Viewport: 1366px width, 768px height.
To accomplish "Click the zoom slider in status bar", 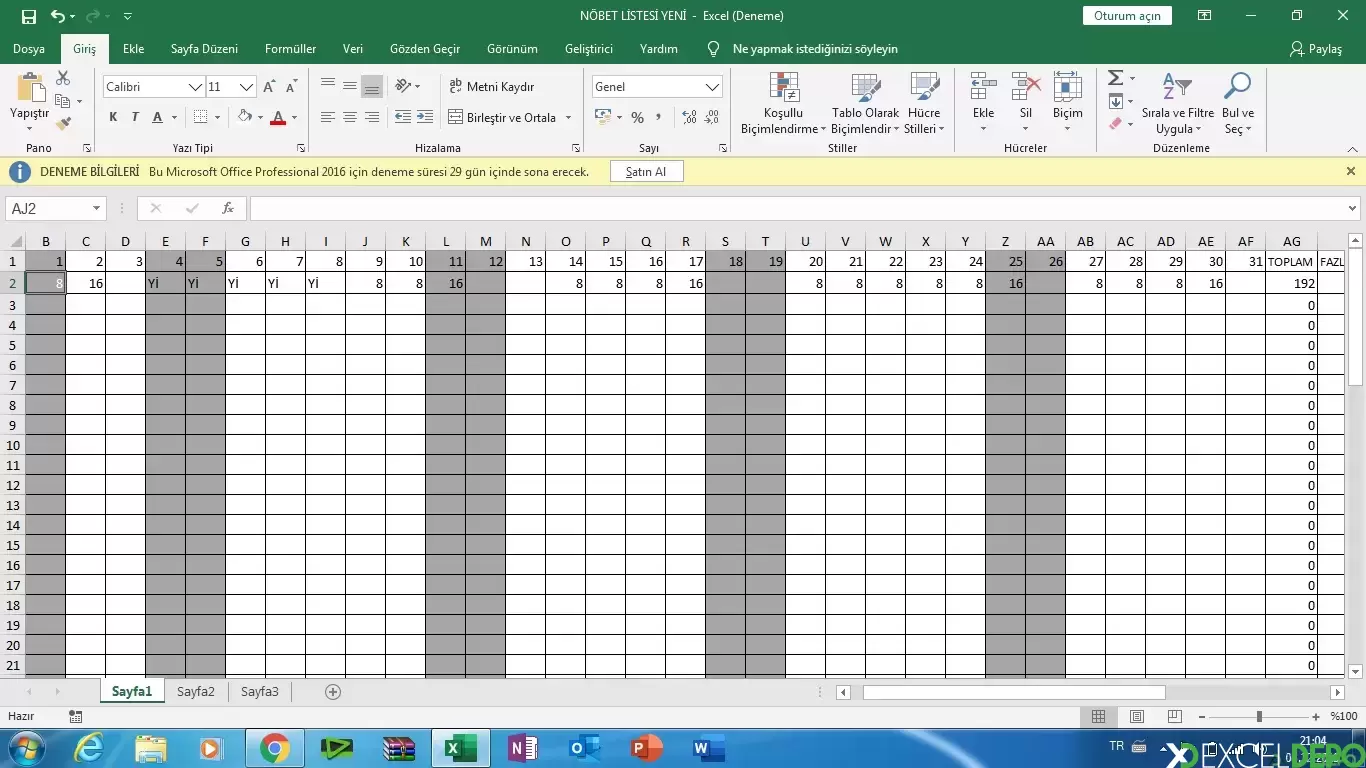I will click(x=1258, y=716).
